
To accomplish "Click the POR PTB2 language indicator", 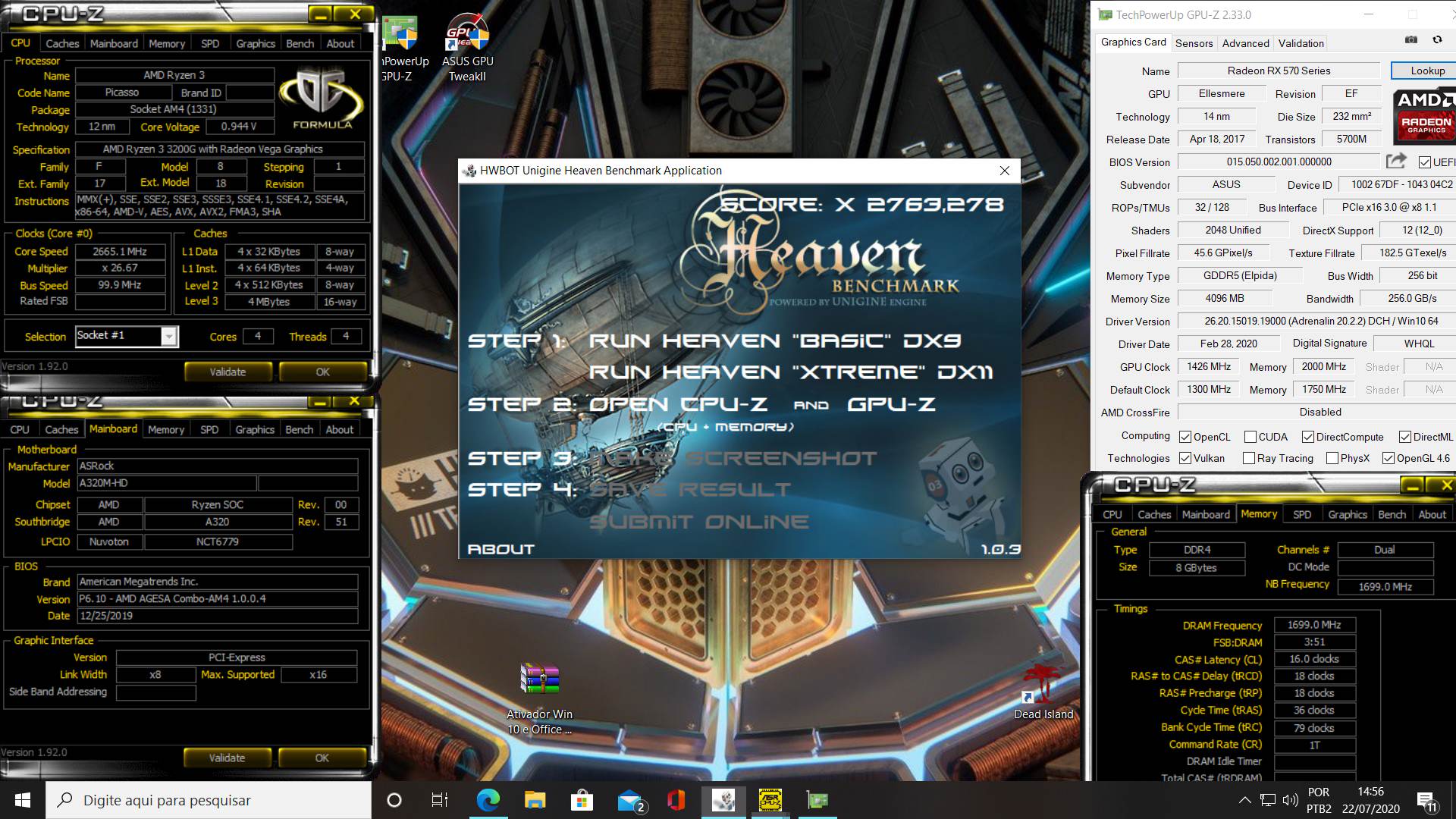I will 1319,800.
